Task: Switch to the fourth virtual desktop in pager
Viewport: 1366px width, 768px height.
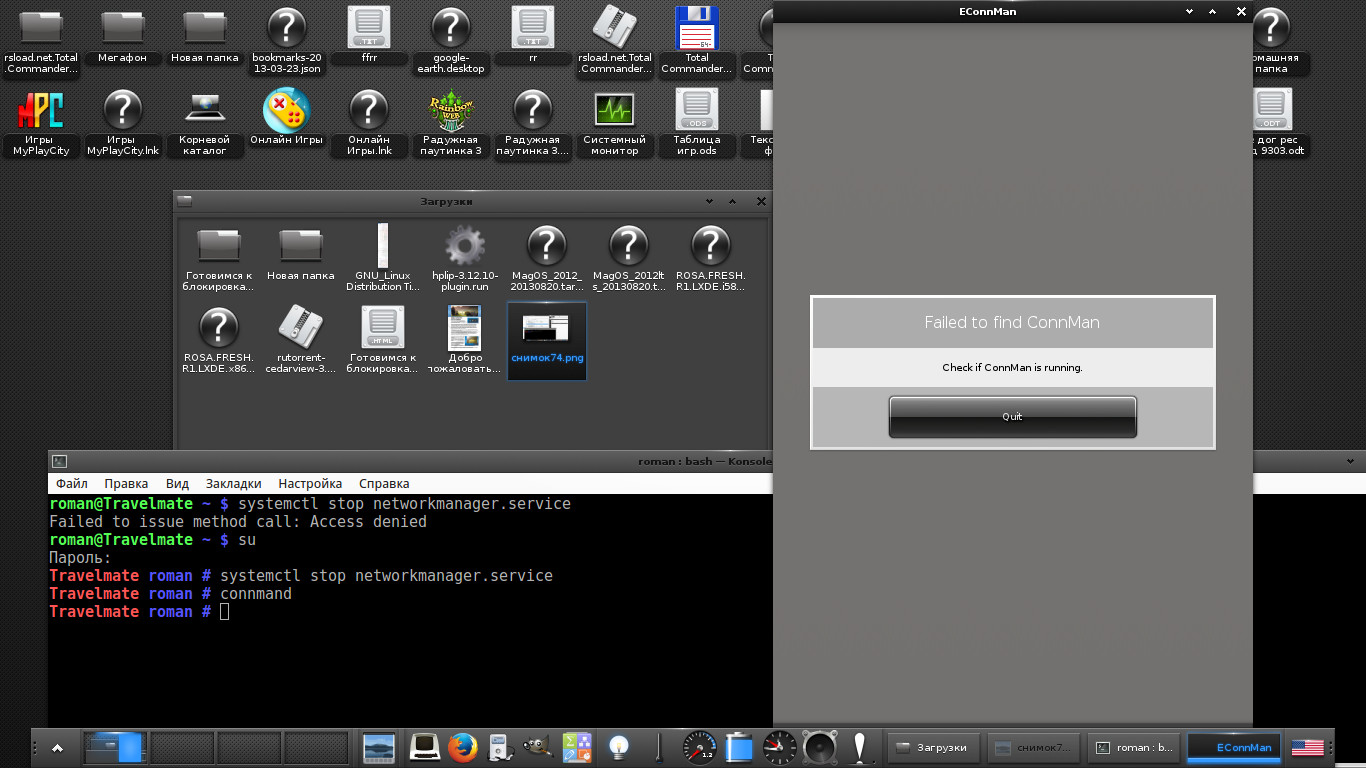Action: coord(316,747)
